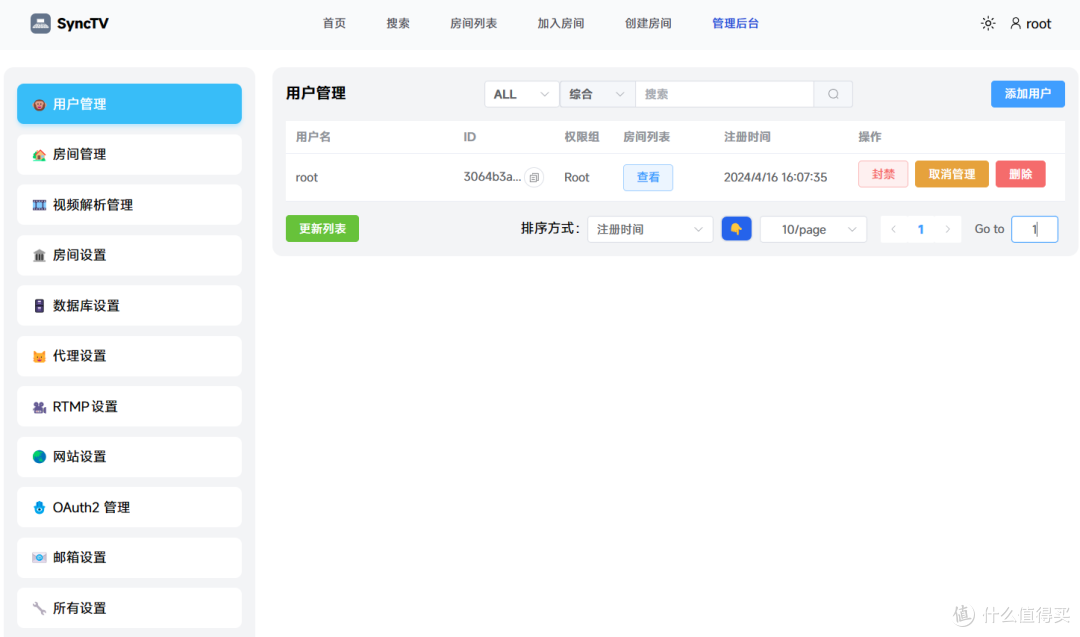Image resolution: width=1080 pixels, height=637 pixels.
Task: Select the RTMP 设置 puzzle icon
Action: [x=38, y=406]
